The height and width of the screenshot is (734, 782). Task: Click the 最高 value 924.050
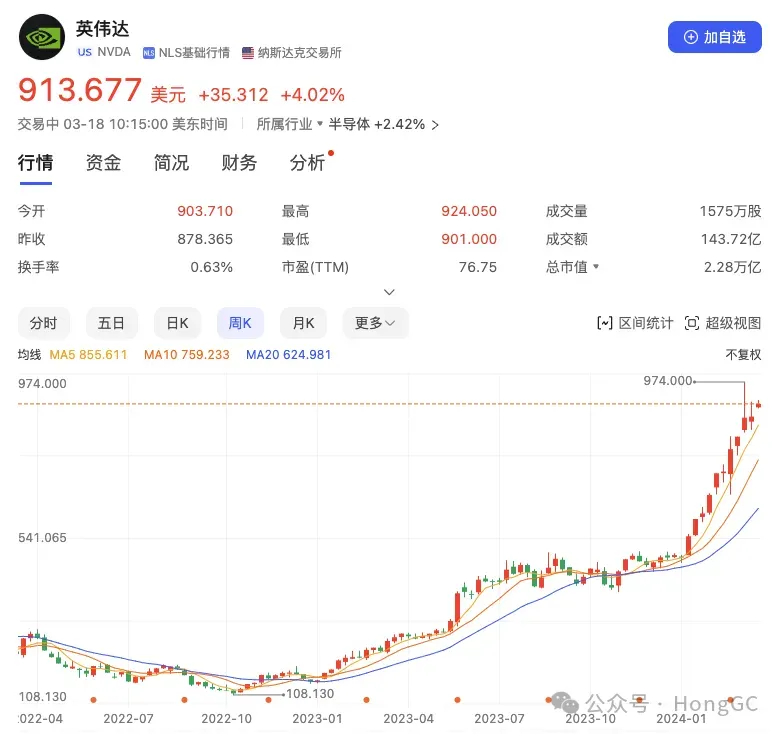coord(469,211)
